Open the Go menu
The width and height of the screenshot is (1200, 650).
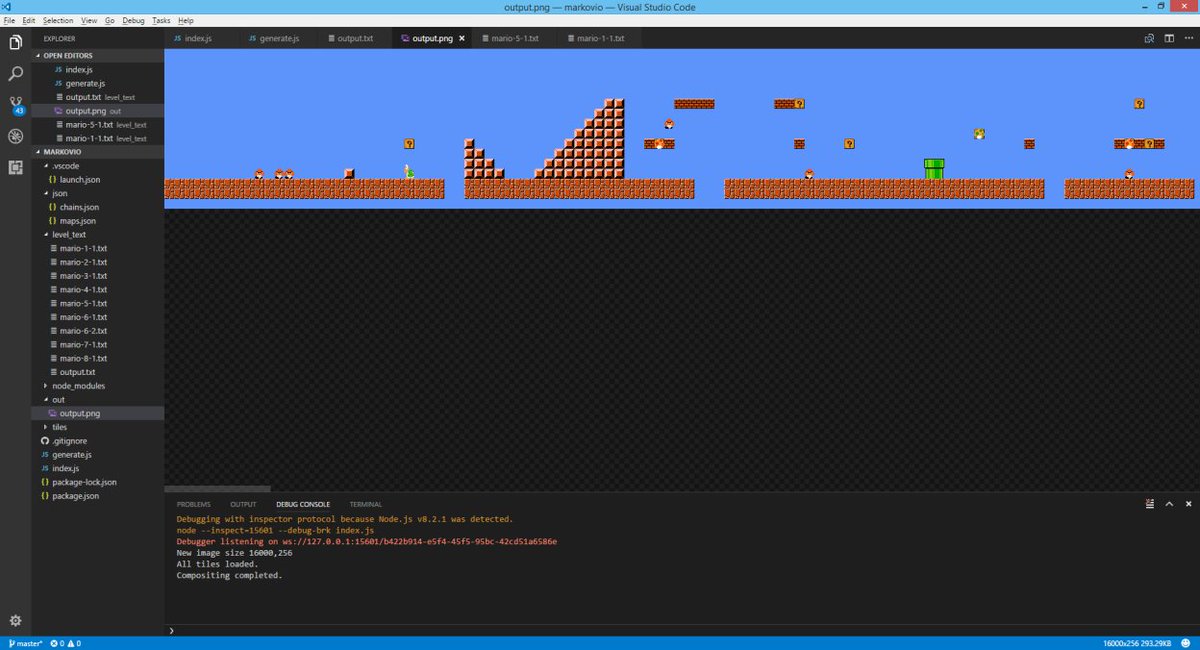(110, 20)
